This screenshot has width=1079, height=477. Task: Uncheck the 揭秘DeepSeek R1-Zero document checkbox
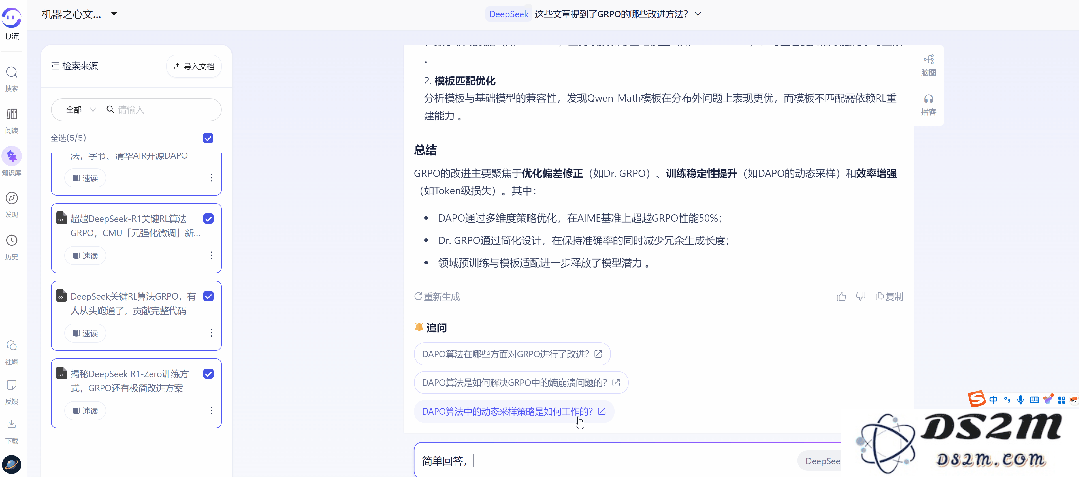point(209,374)
